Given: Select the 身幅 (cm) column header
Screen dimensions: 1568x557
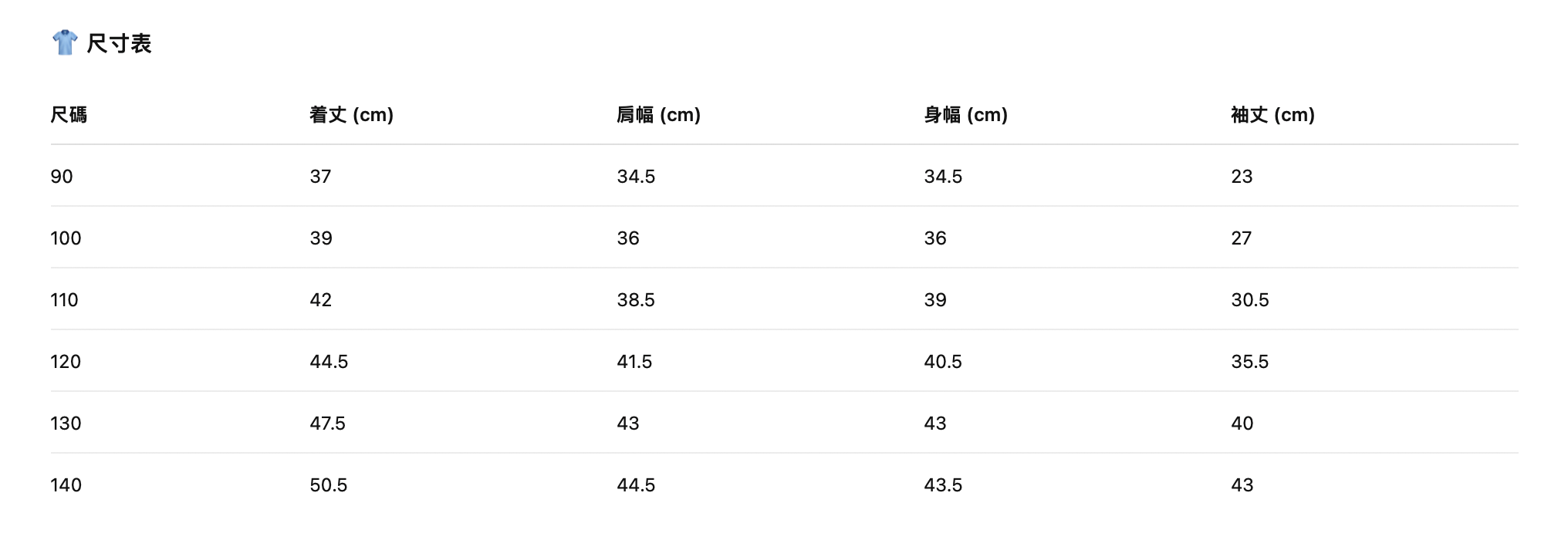Looking at the screenshot, I should (x=966, y=115).
